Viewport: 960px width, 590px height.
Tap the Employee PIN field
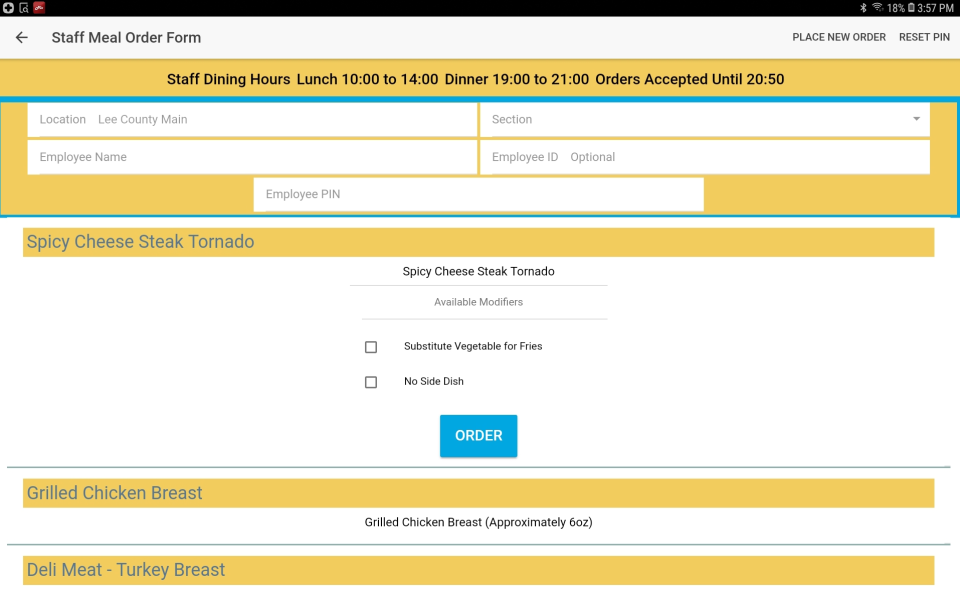(478, 194)
